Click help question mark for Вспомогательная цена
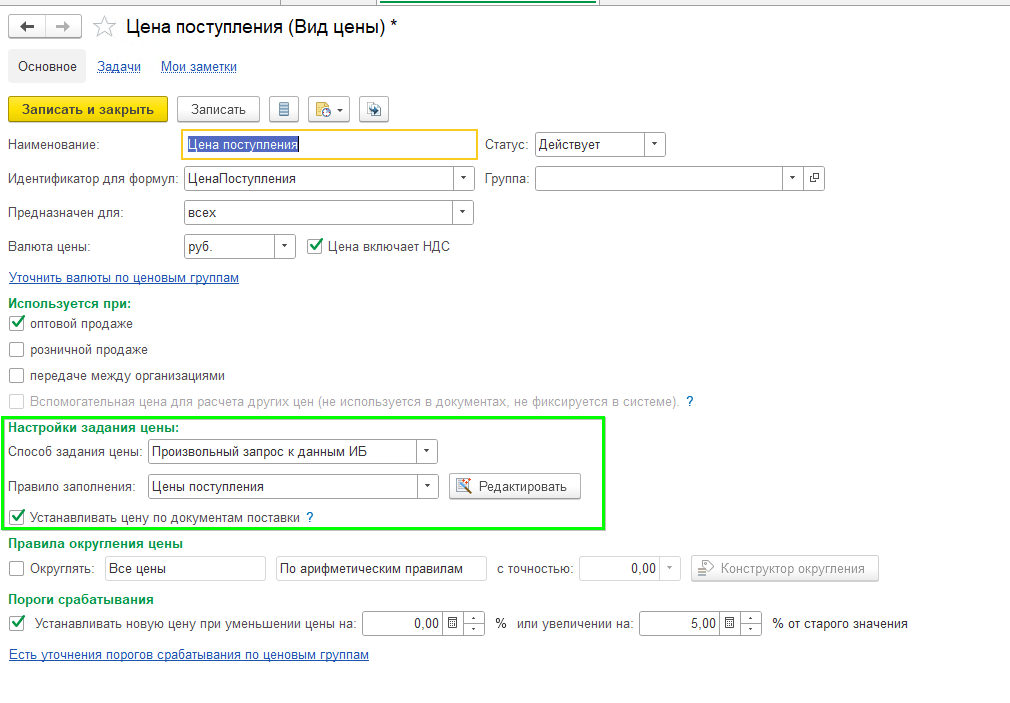The image size is (1010, 703). click(x=690, y=401)
